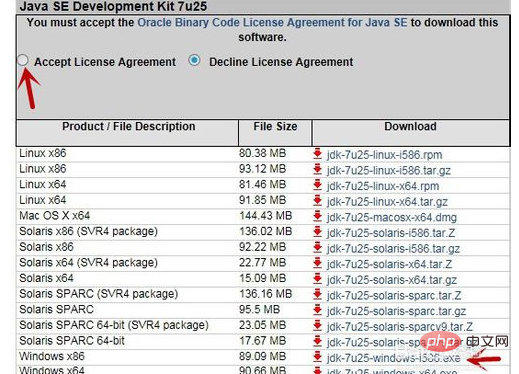Download jdk-7u25-solaris-sparc.tar.gz
Image resolution: width=519 pixels, height=374 pixels.
[396, 311]
